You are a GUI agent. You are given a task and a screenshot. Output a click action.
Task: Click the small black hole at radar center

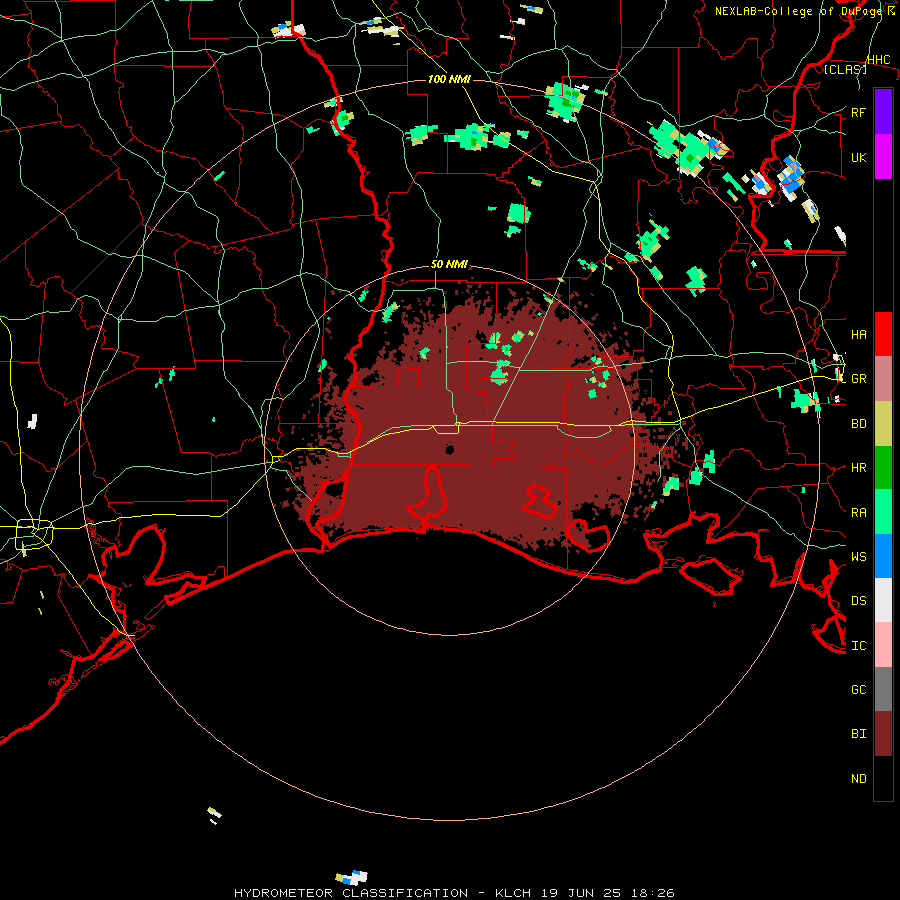point(449,449)
